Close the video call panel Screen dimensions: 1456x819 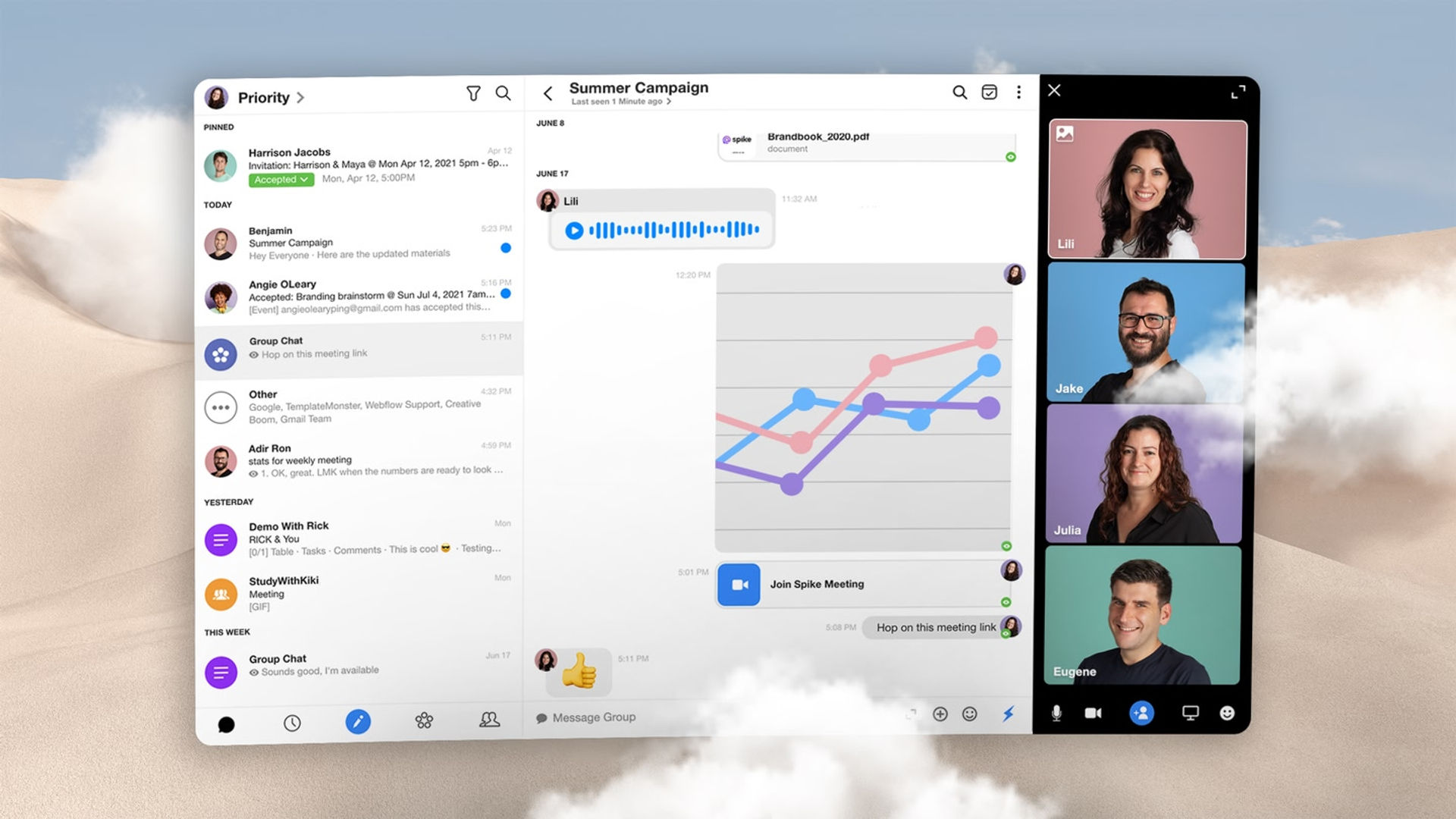(x=1054, y=90)
